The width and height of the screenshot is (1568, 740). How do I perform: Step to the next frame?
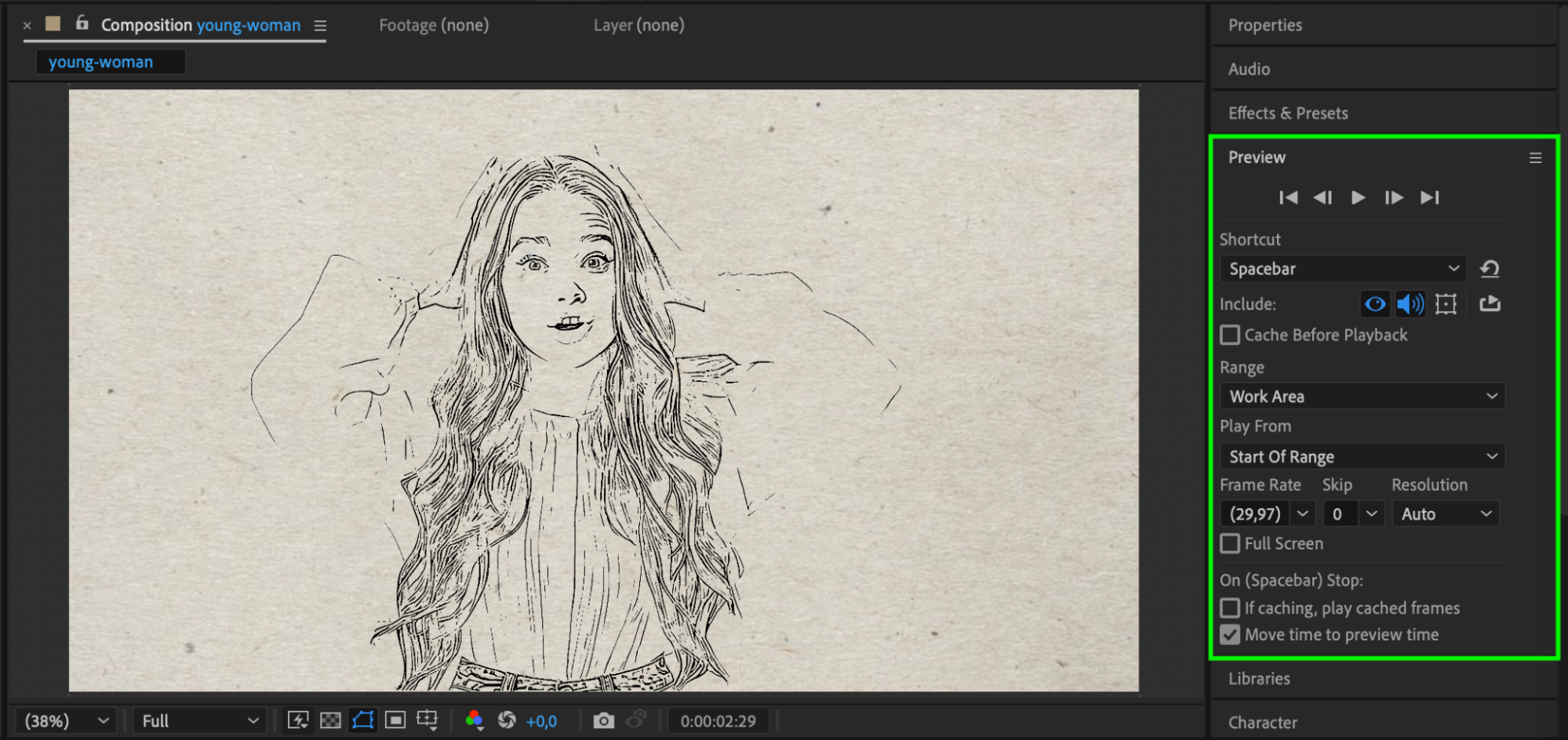[x=1393, y=198]
